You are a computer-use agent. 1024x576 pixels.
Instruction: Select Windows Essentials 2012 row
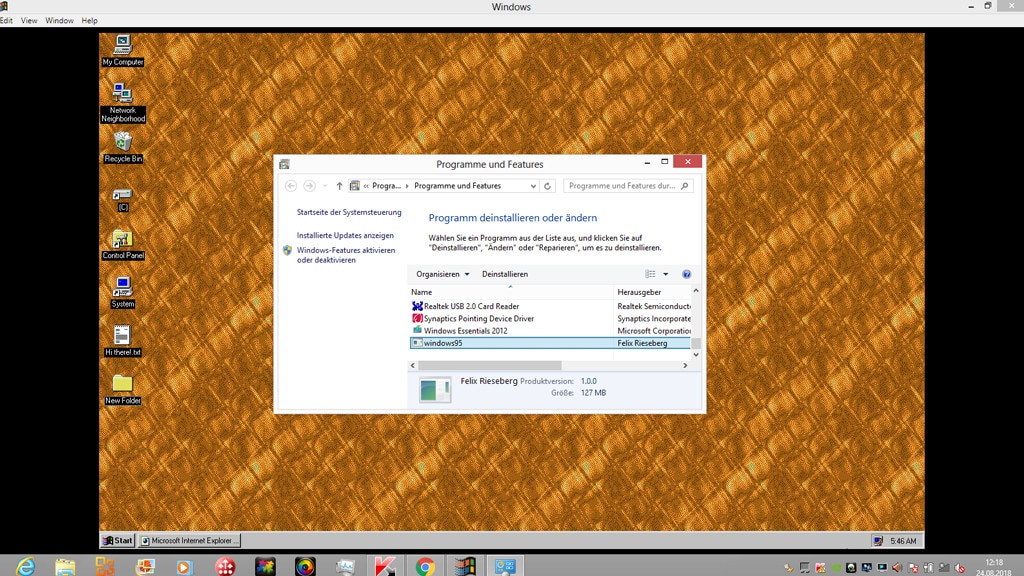point(550,331)
